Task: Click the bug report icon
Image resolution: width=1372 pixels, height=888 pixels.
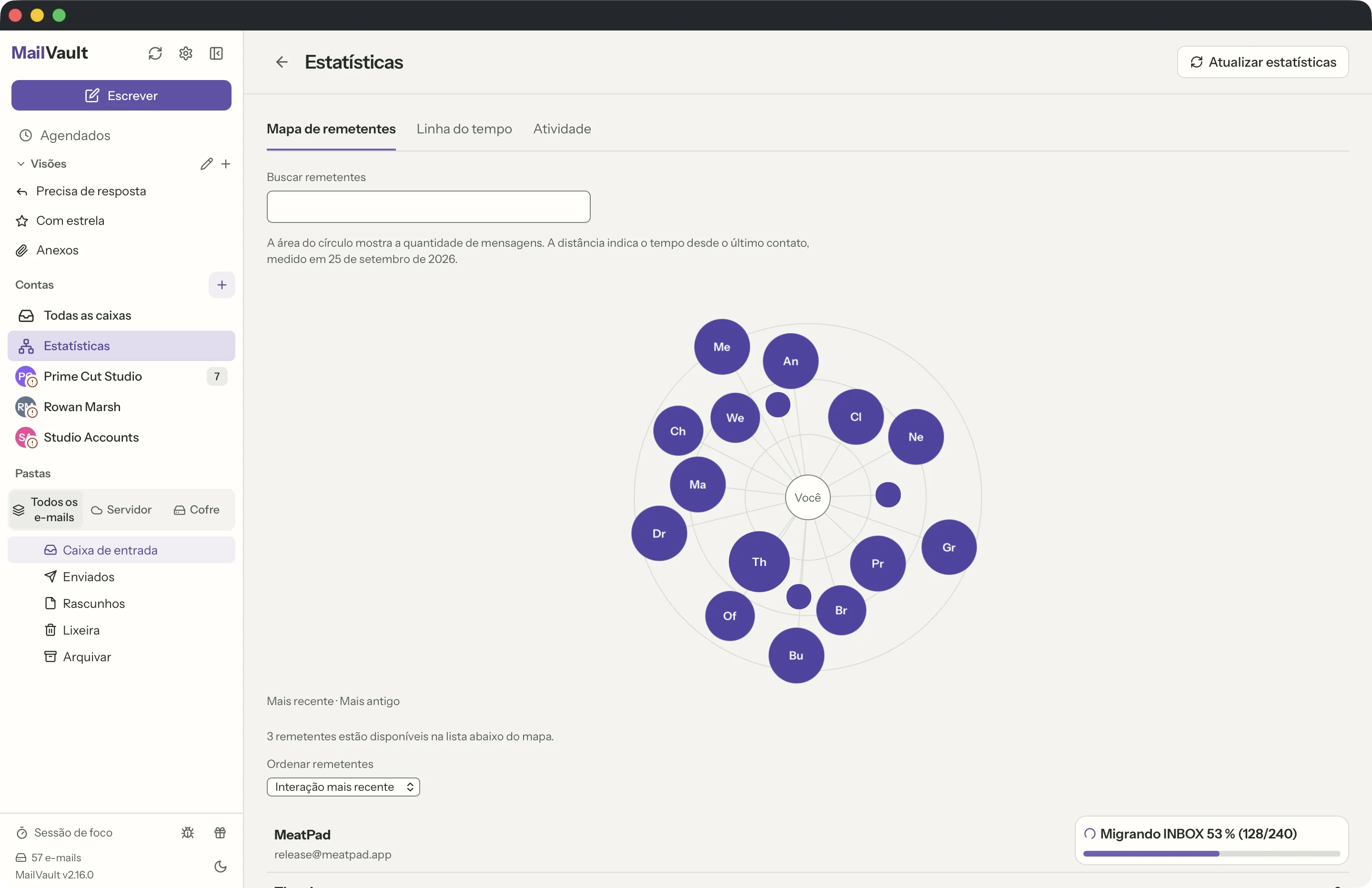Action: (188, 833)
